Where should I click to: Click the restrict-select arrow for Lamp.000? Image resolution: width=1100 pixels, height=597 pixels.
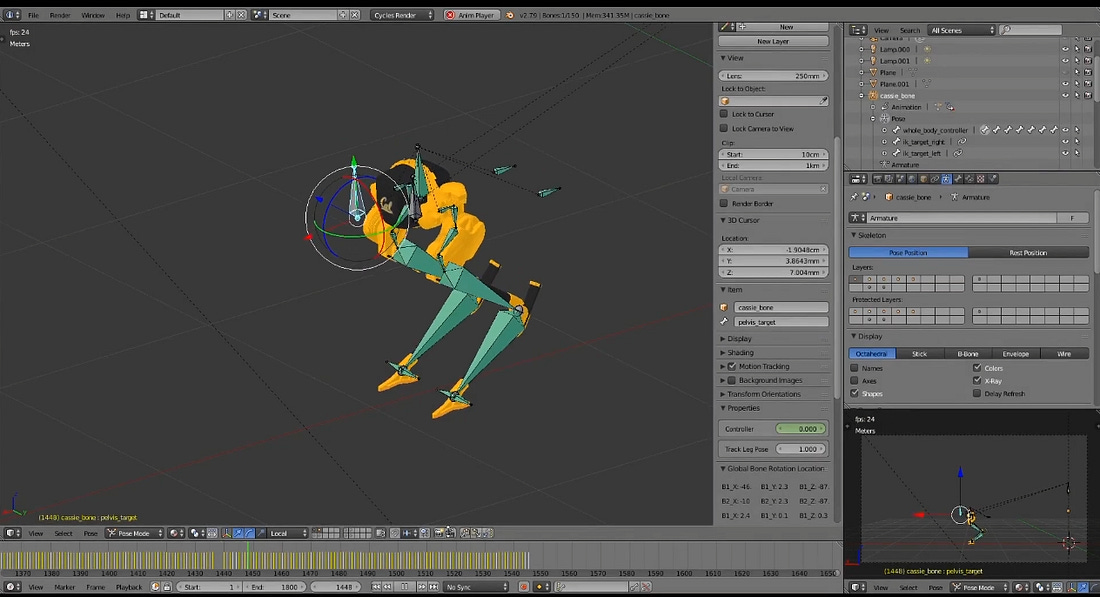tap(1077, 49)
